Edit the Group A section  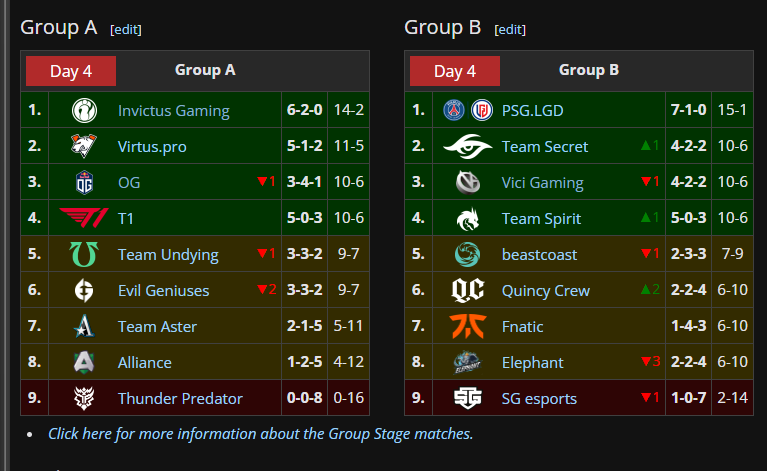point(126,30)
